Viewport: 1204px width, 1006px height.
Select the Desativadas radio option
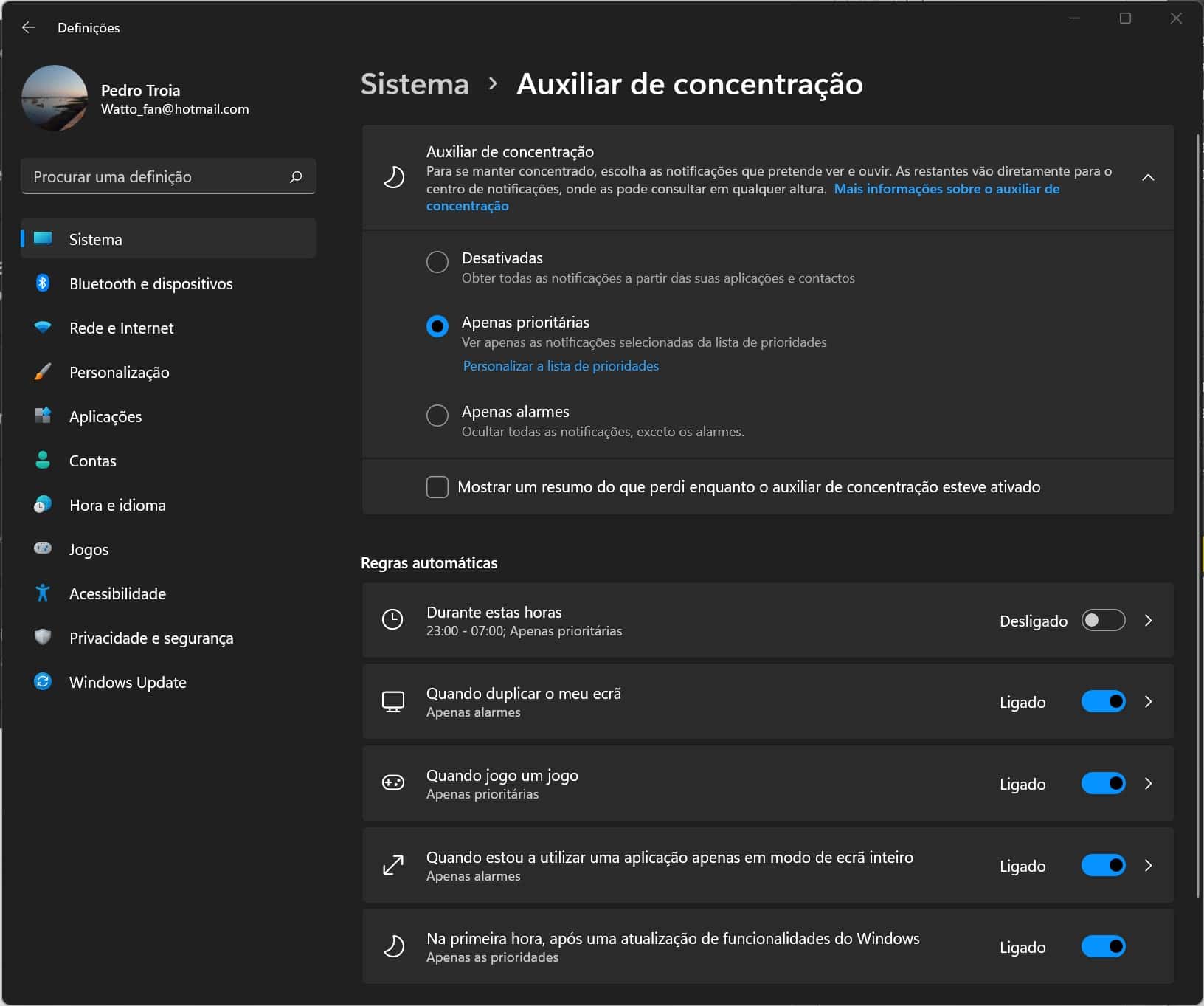click(437, 262)
